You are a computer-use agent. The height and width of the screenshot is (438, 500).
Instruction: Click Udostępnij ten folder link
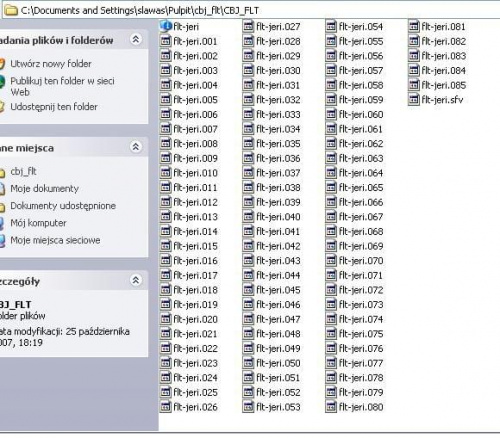coord(54,107)
